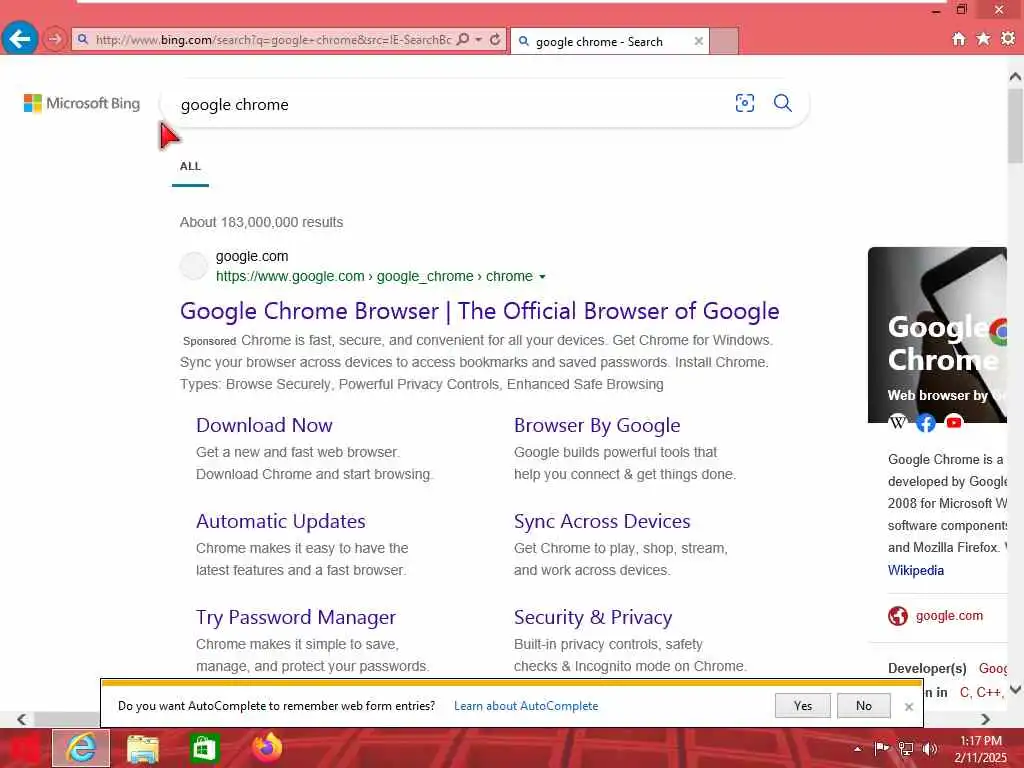Click the horizontal scrollbar left arrow

pos(22,719)
